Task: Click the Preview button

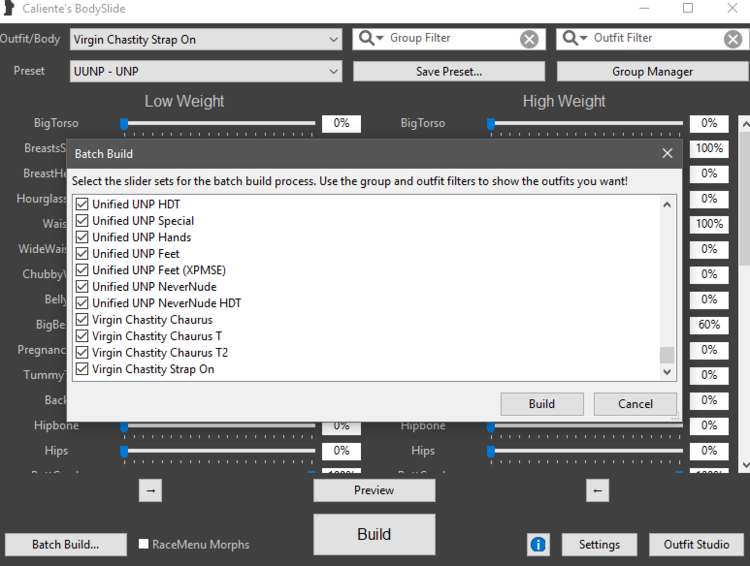Action: [374, 490]
